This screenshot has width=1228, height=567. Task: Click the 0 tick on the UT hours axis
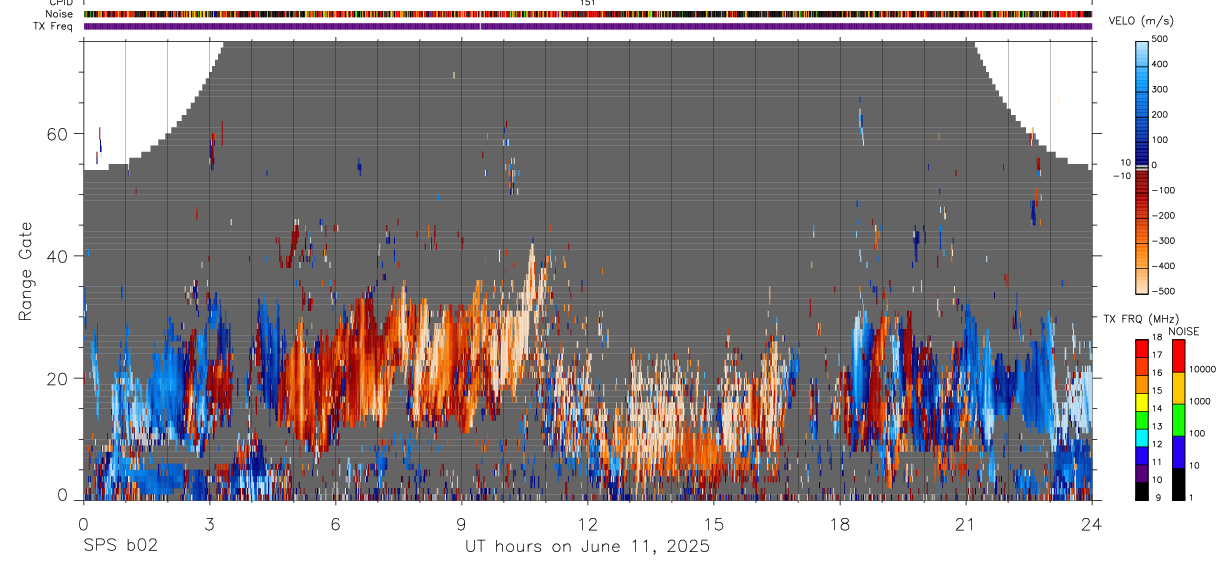83,523
